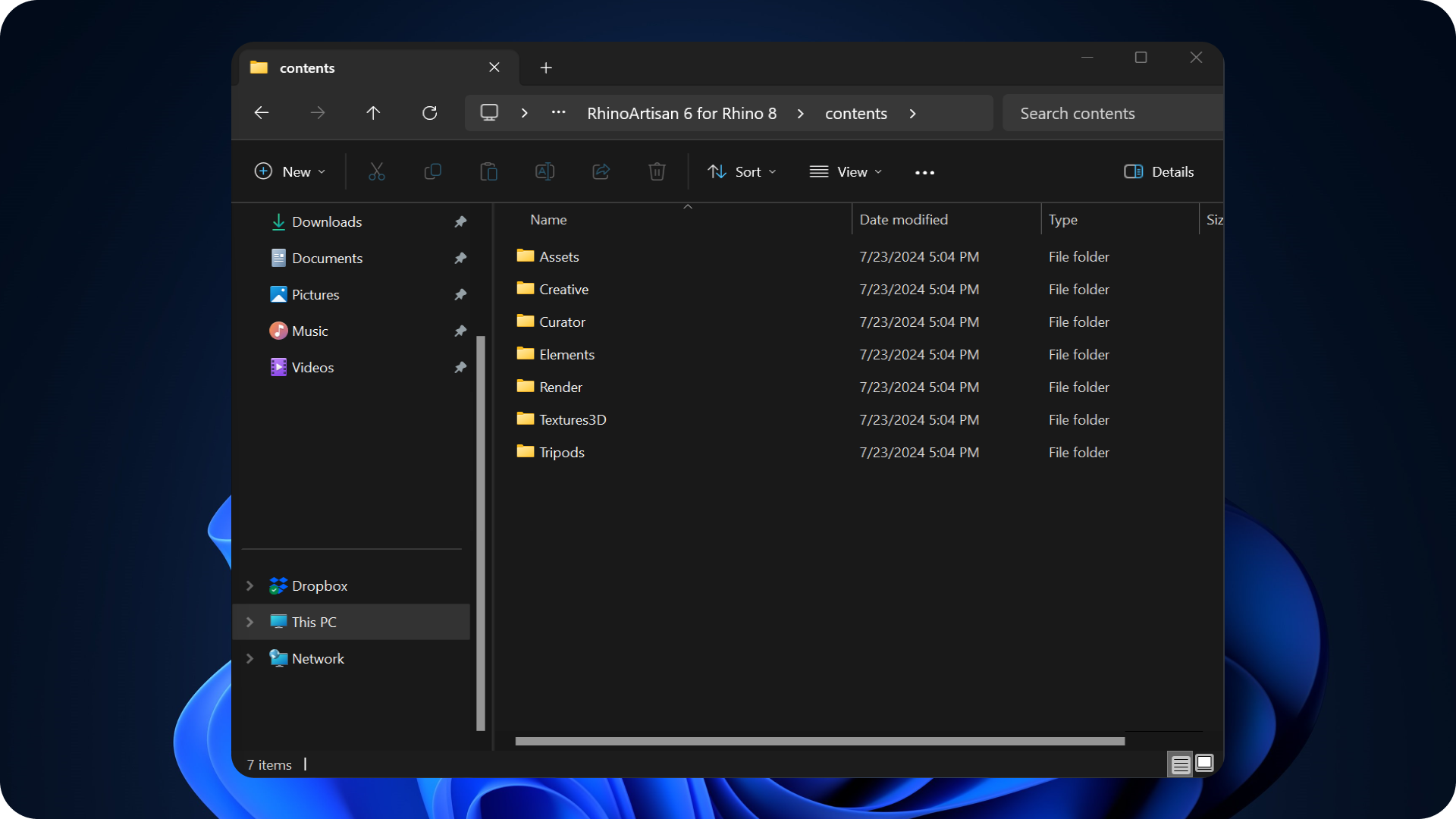The image size is (1456, 819).
Task: Click the pin icon next to Documents
Action: [460, 258]
